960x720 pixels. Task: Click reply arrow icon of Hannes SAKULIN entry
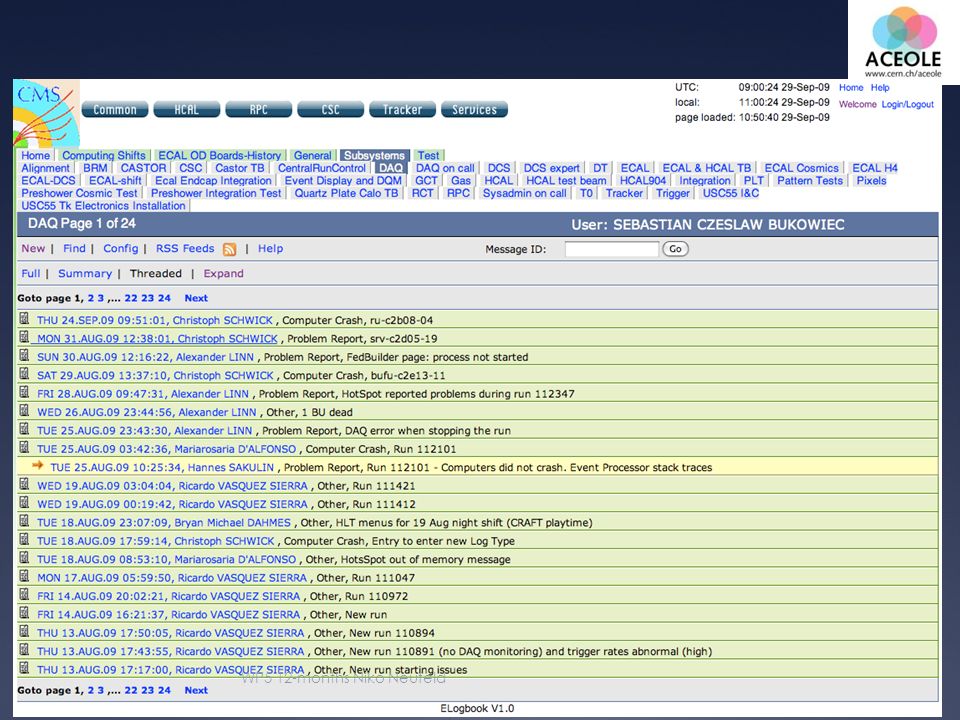tap(38, 465)
